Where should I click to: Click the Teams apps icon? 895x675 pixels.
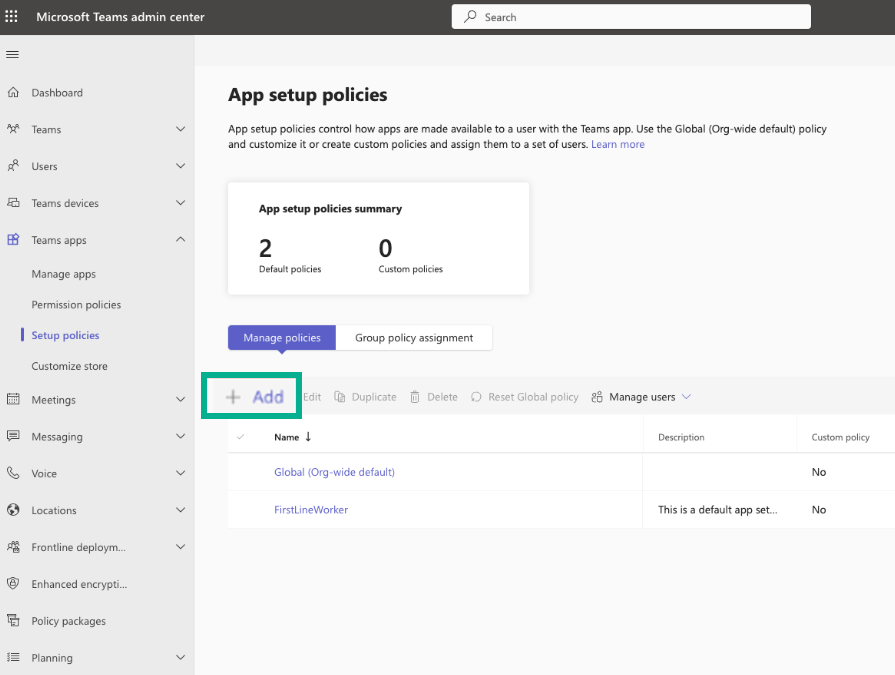[13, 240]
